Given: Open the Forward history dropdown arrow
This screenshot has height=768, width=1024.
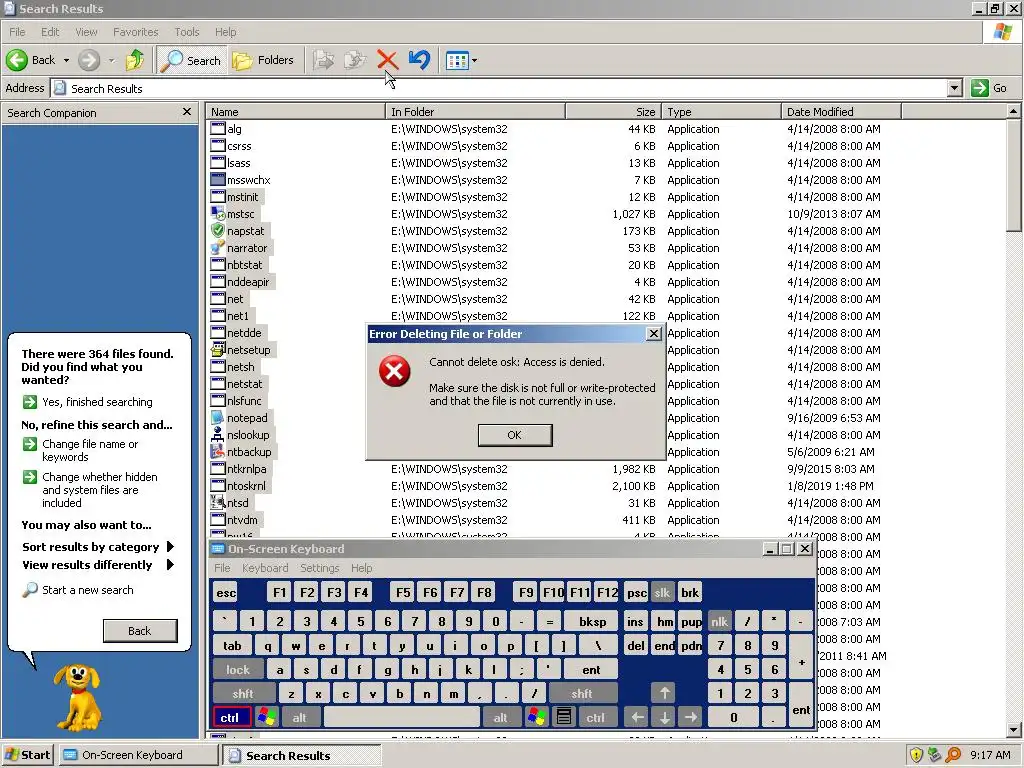Looking at the screenshot, I should (x=111, y=60).
